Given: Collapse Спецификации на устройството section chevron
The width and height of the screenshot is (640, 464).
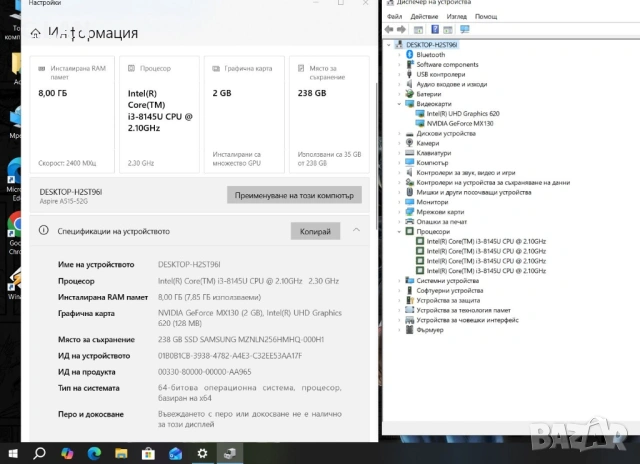Looking at the screenshot, I should point(356,230).
